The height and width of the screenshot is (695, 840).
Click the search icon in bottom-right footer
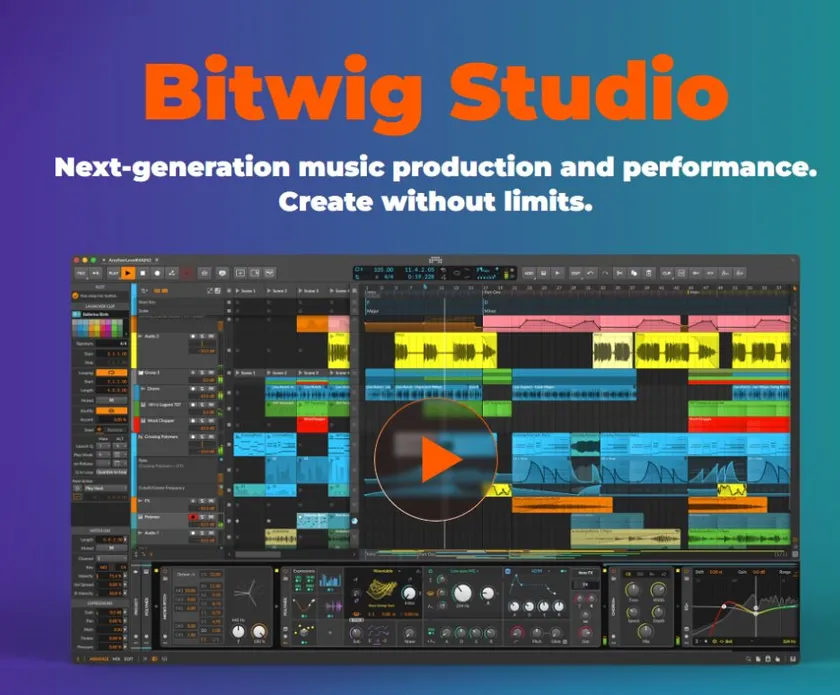(x=748, y=659)
